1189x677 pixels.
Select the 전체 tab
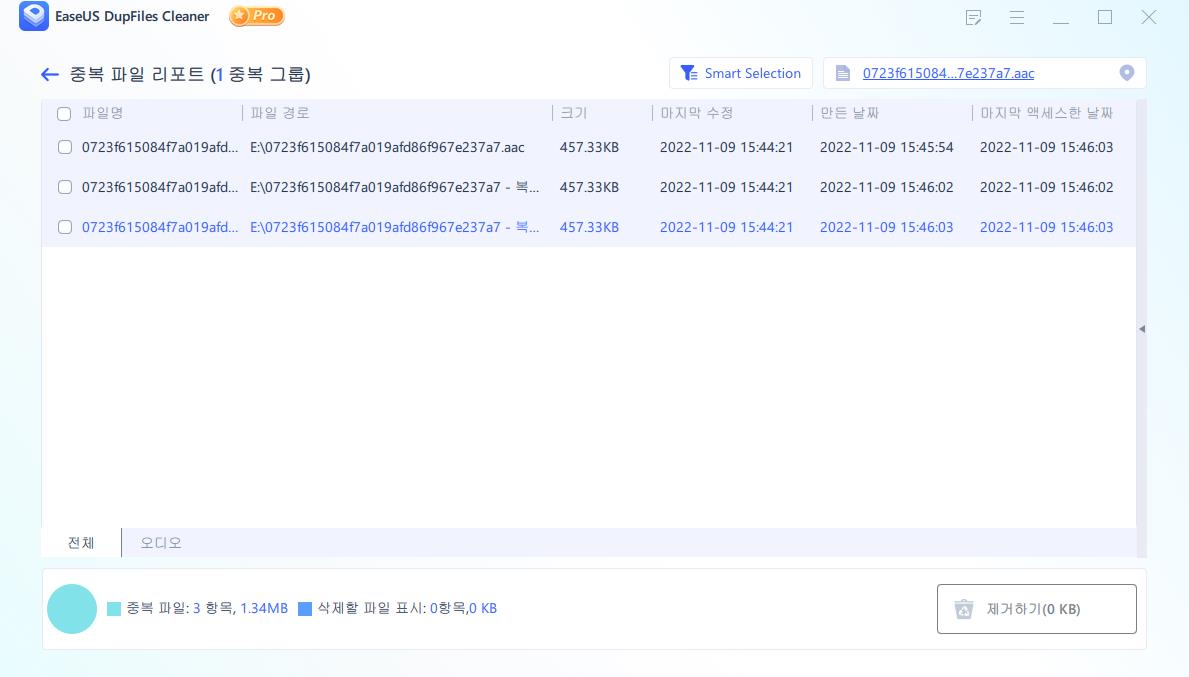pyautogui.click(x=80, y=542)
